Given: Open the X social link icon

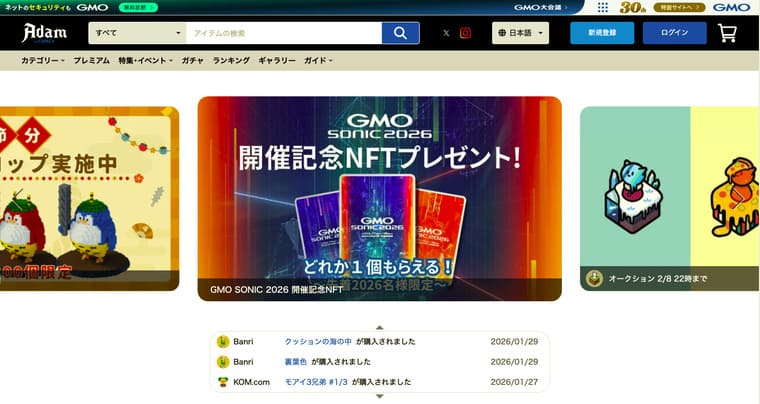Looking at the screenshot, I should (x=446, y=33).
